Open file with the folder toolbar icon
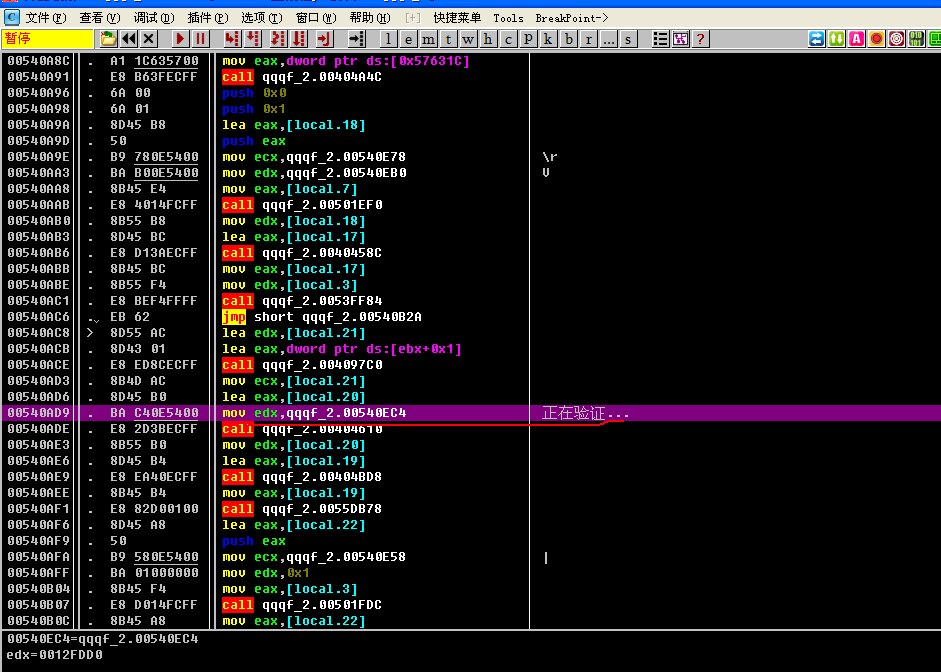 [x=108, y=39]
